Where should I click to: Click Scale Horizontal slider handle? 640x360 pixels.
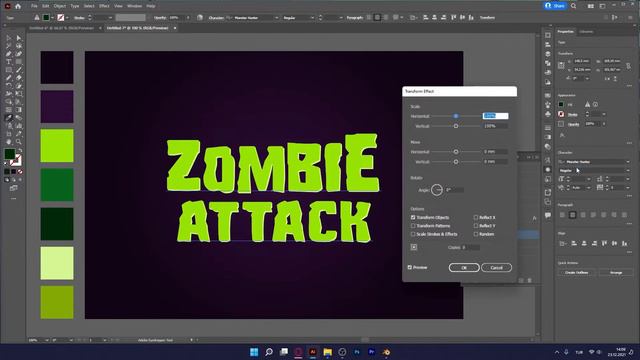click(x=456, y=116)
